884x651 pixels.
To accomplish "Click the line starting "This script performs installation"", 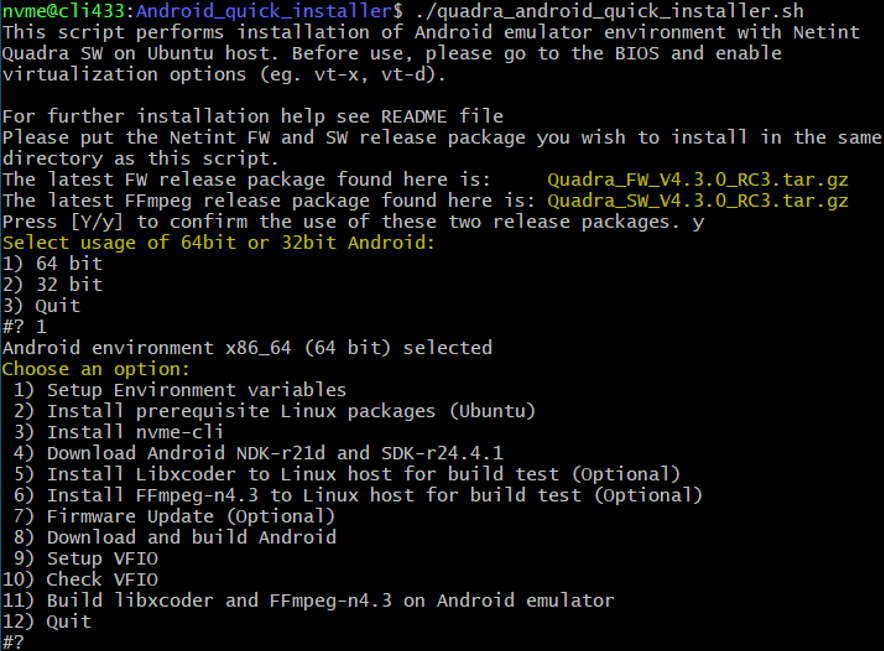I will 431,32.
